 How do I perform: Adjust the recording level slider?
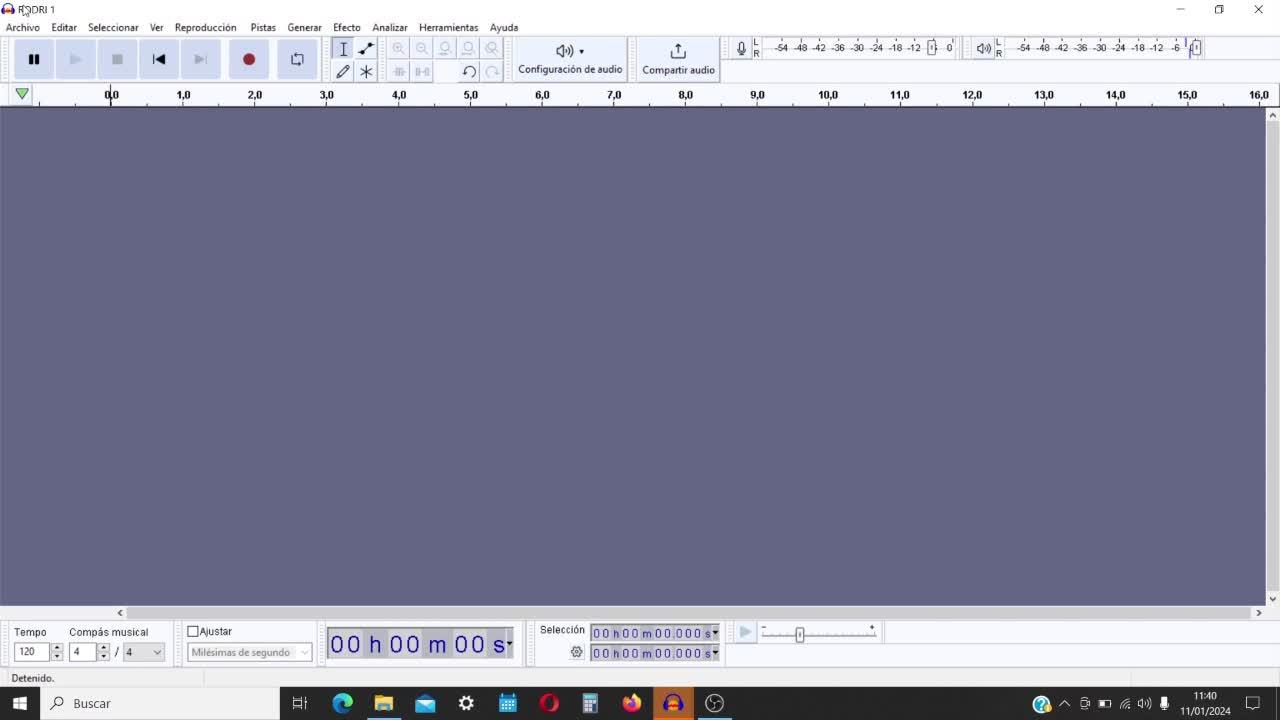[932, 48]
